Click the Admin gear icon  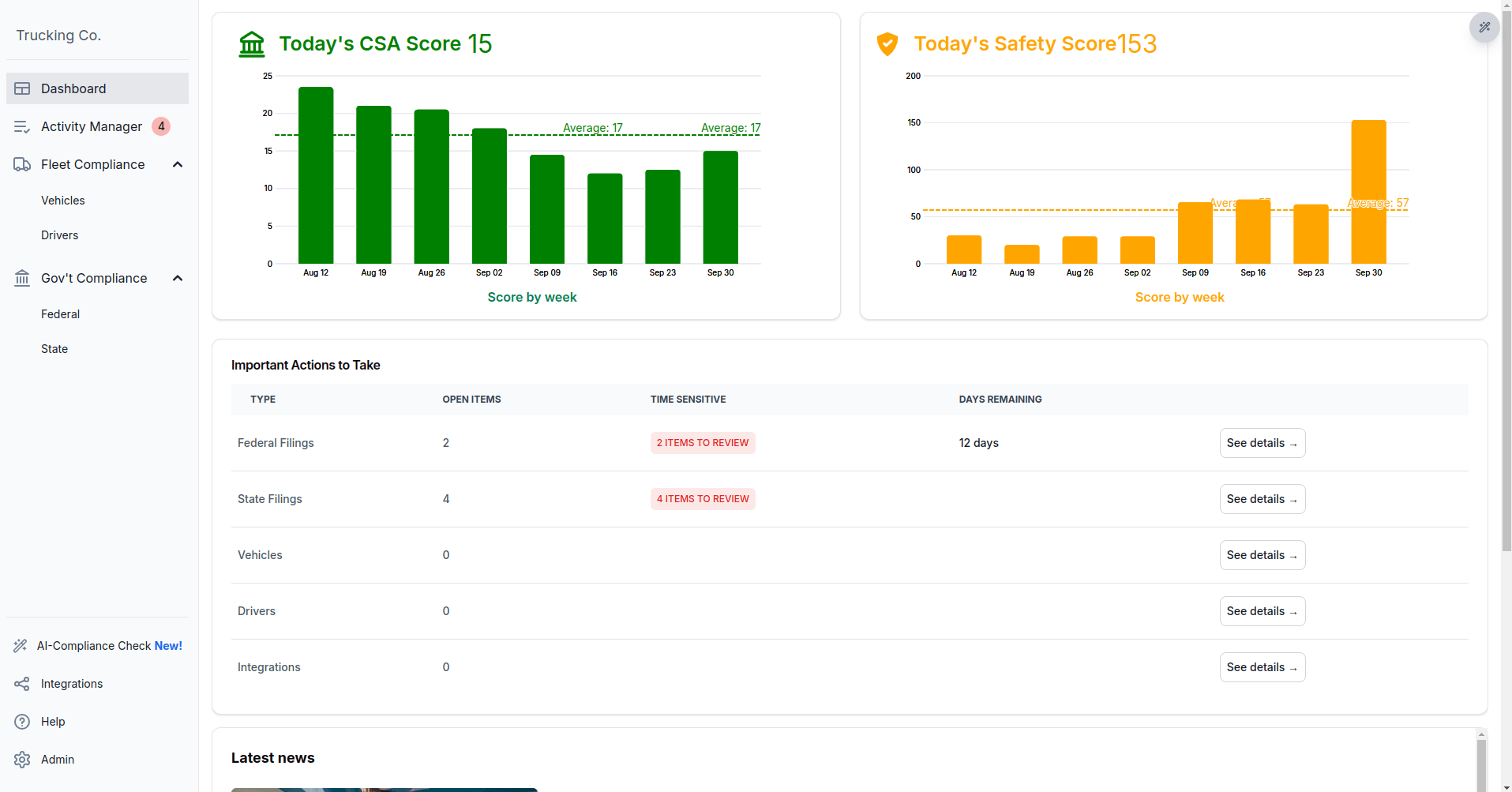[22, 760]
